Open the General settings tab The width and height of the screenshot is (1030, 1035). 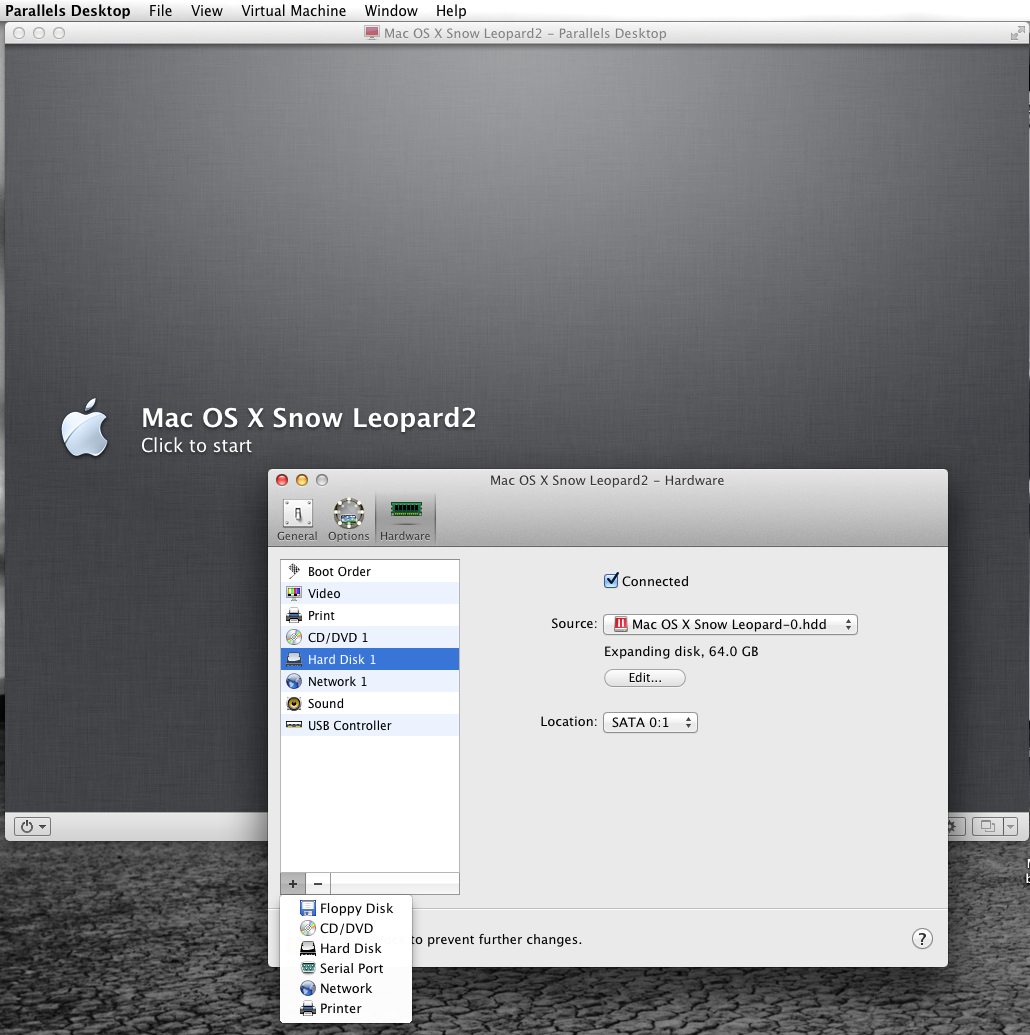[x=297, y=519]
